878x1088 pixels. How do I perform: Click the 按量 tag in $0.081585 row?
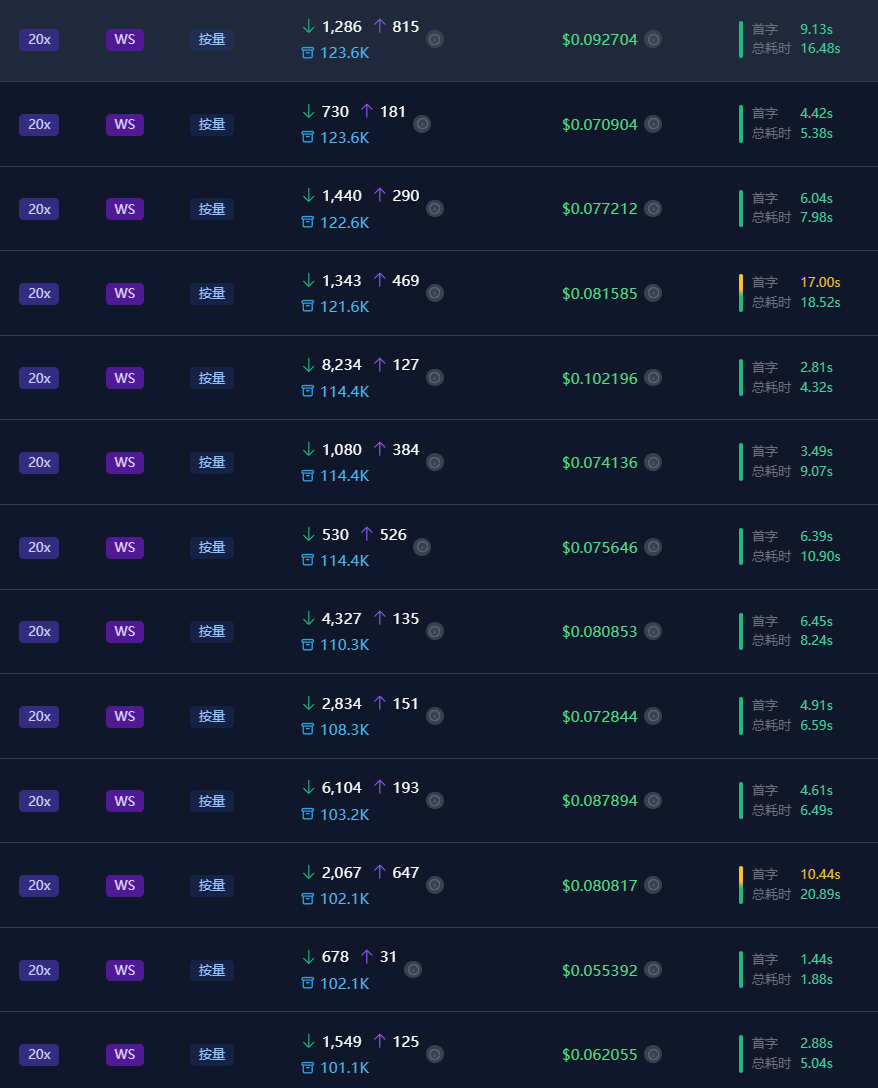[212, 294]
